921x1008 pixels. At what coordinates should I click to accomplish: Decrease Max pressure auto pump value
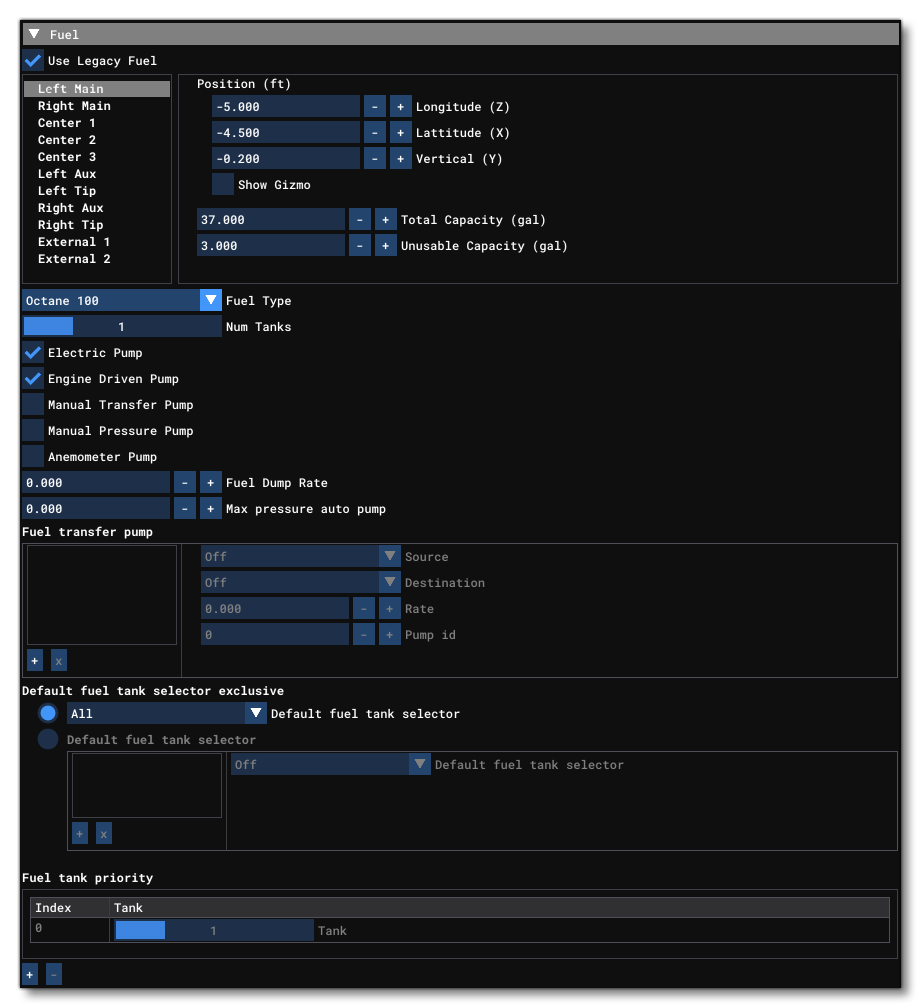185,508
